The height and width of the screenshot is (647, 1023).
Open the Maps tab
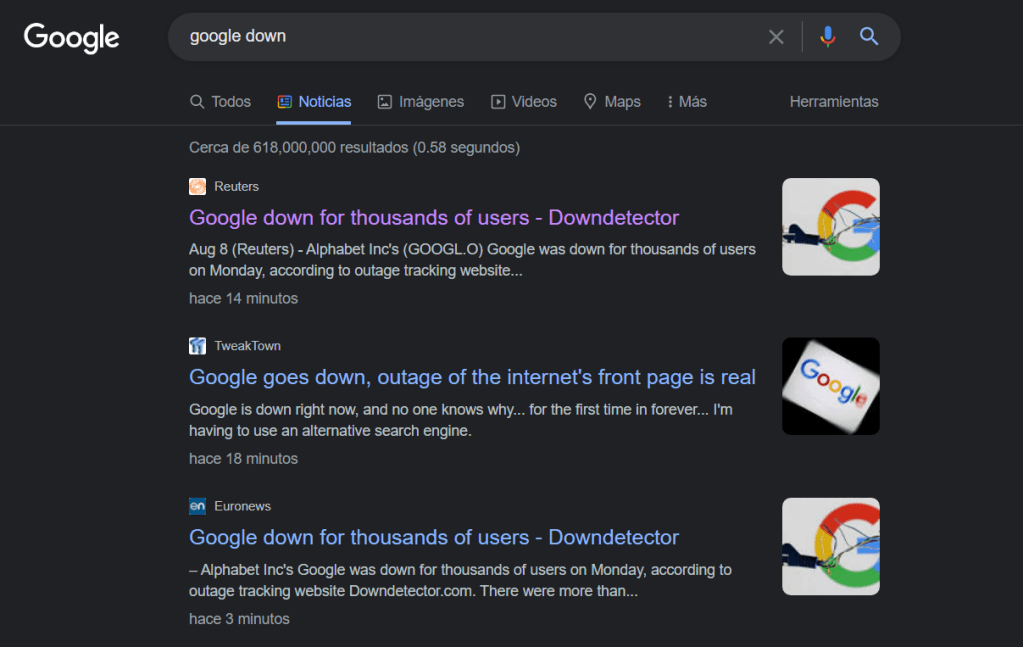(x=612, y=102)
